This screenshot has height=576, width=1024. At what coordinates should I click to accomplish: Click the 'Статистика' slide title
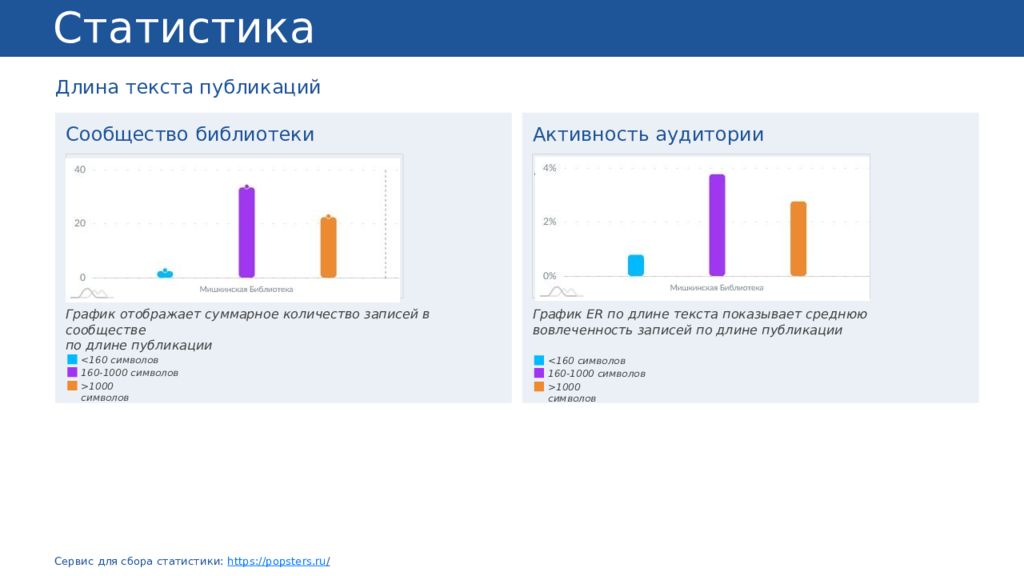[184, 28]
